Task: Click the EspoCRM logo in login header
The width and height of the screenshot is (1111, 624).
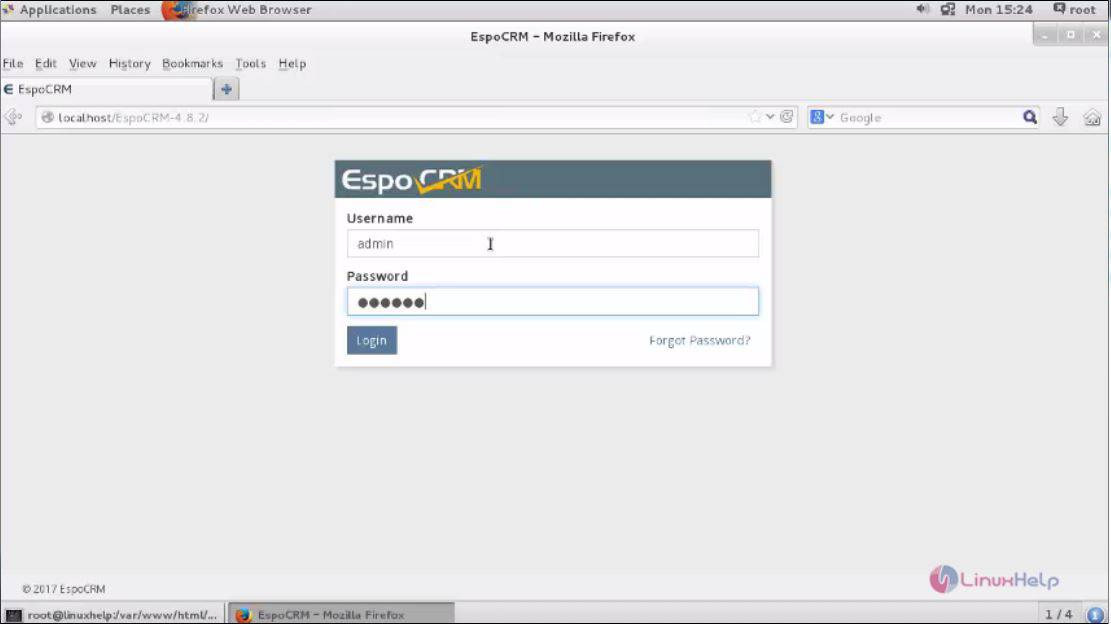Action: click(412, 180)
